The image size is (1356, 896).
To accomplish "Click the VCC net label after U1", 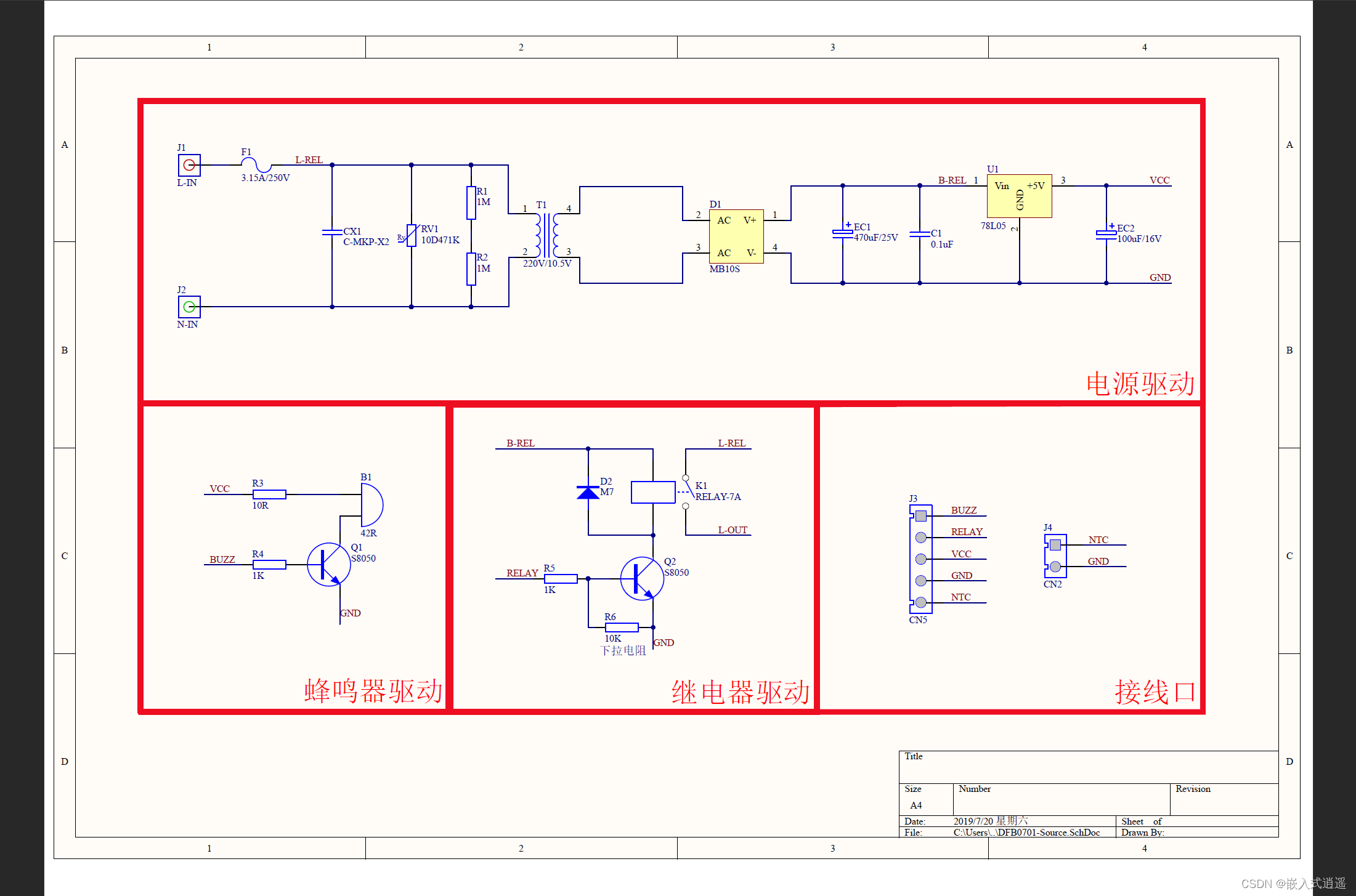I will click(x=1159, y=180).
